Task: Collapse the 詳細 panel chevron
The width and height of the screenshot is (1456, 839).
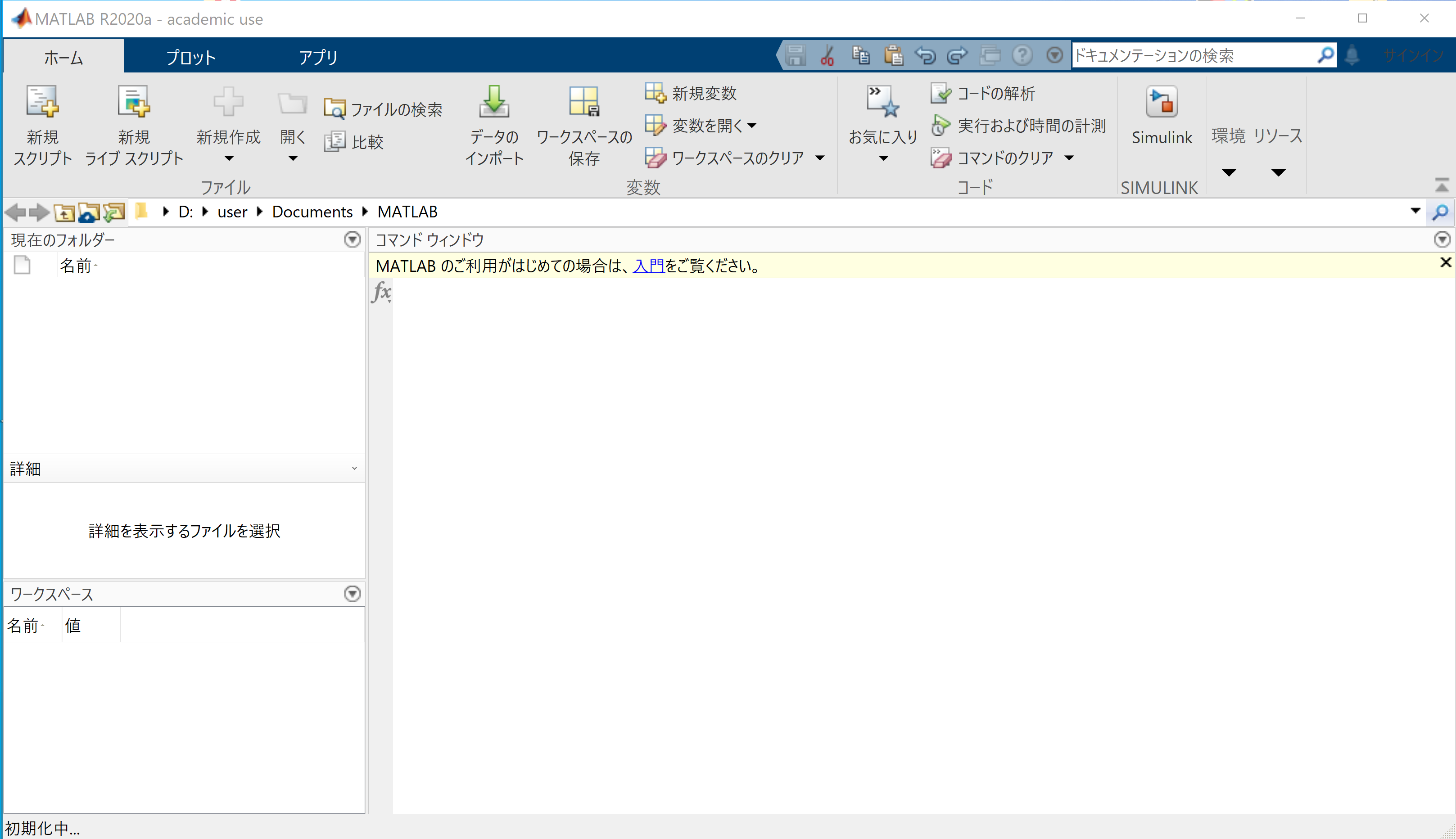Action: (x=354, y=469)
